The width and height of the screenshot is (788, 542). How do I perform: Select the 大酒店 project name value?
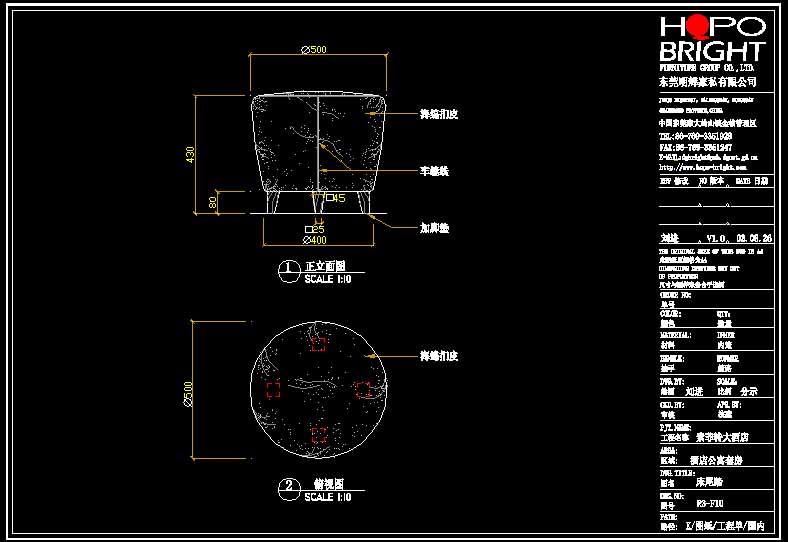(722, 437)
